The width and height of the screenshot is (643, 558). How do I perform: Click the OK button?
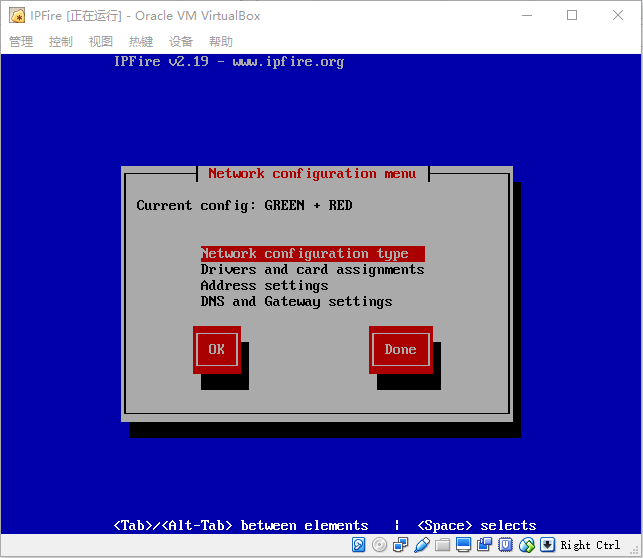coord(217,350)
